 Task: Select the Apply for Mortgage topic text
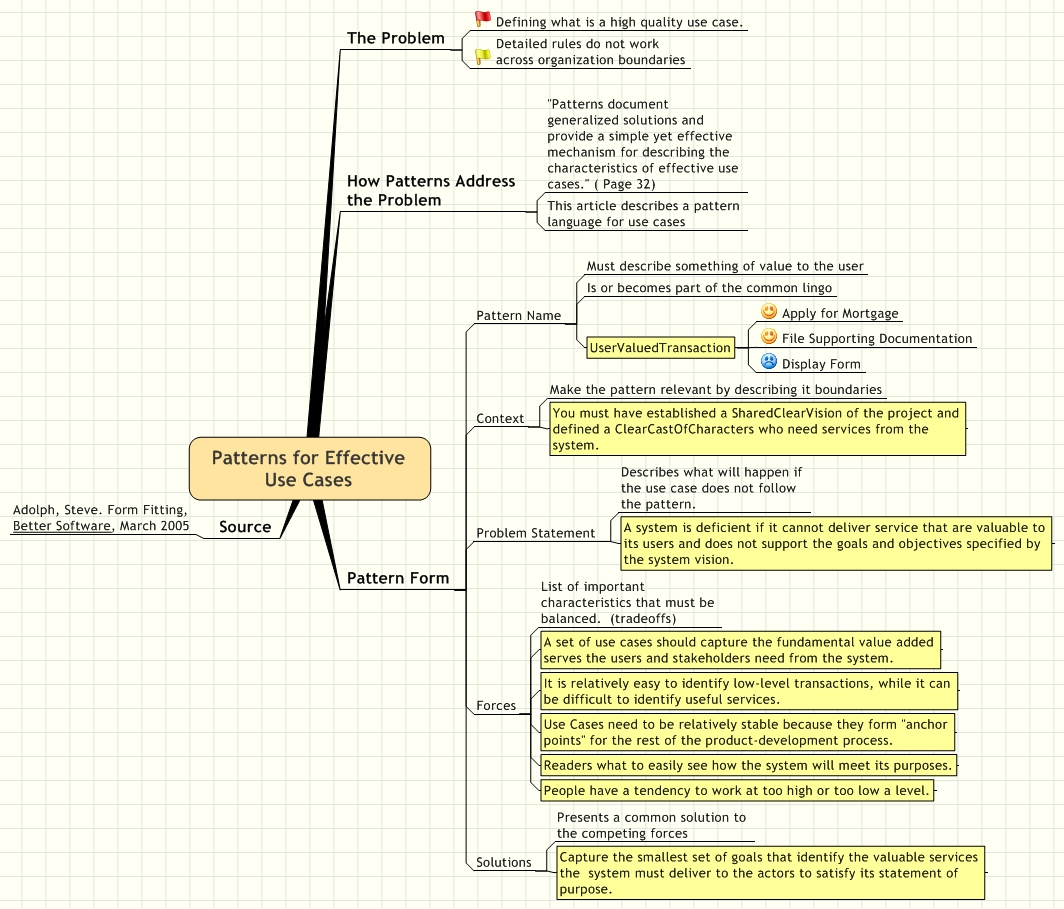[x=840, y=313]
